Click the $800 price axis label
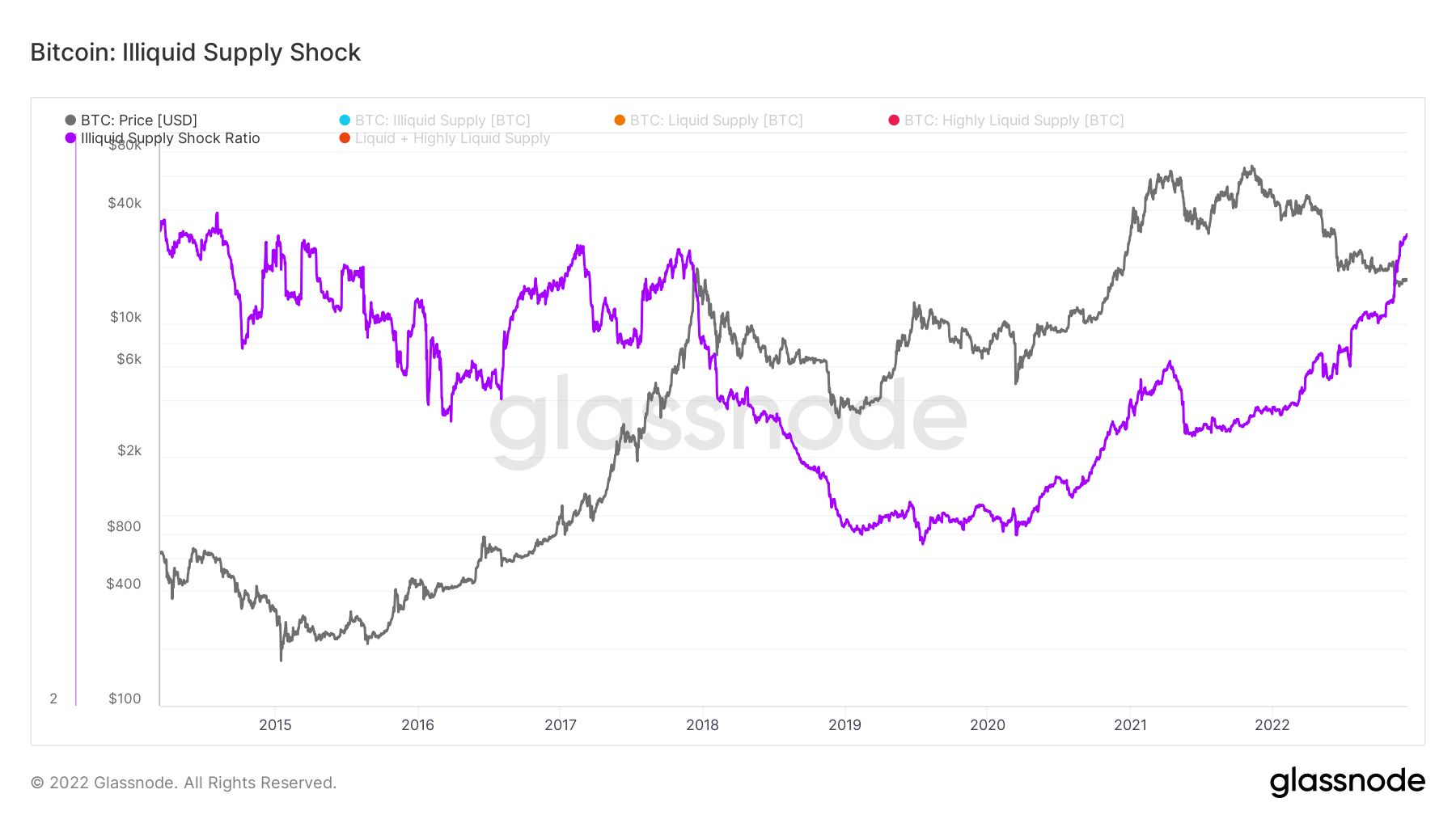 point(124,526)
